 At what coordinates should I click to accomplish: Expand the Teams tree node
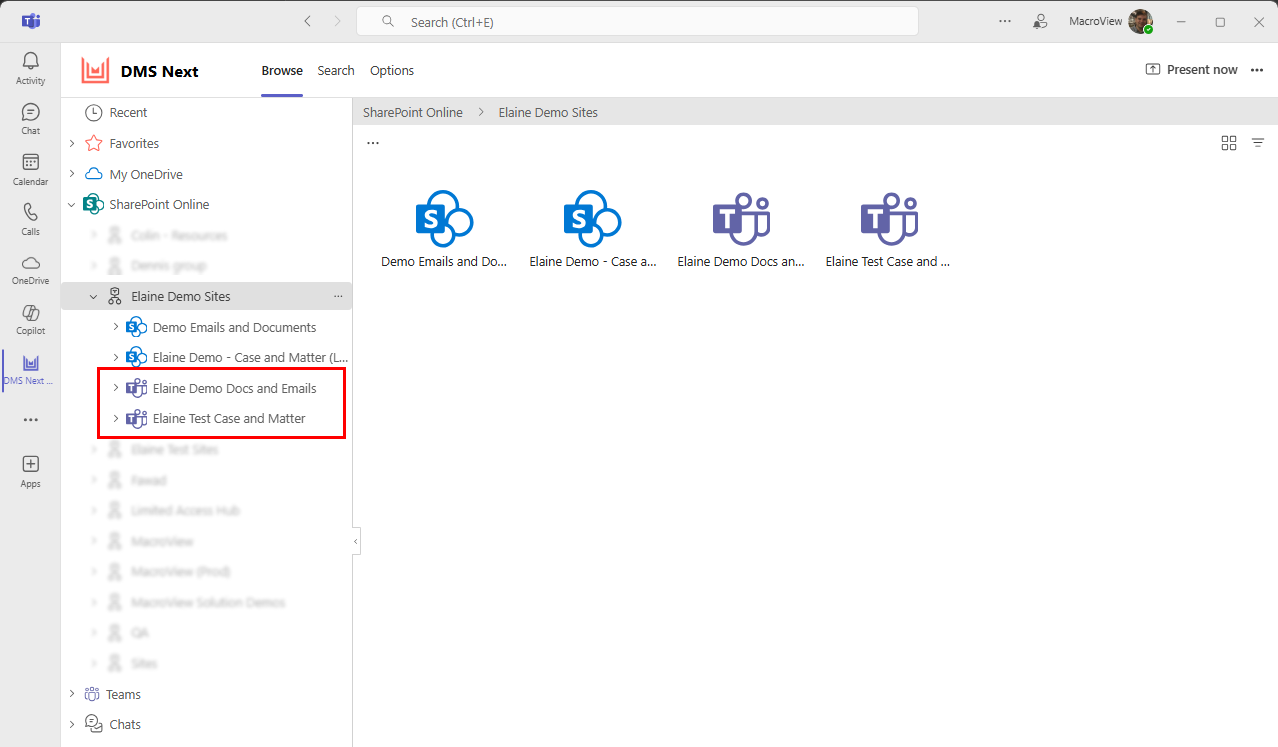point(72,694)
